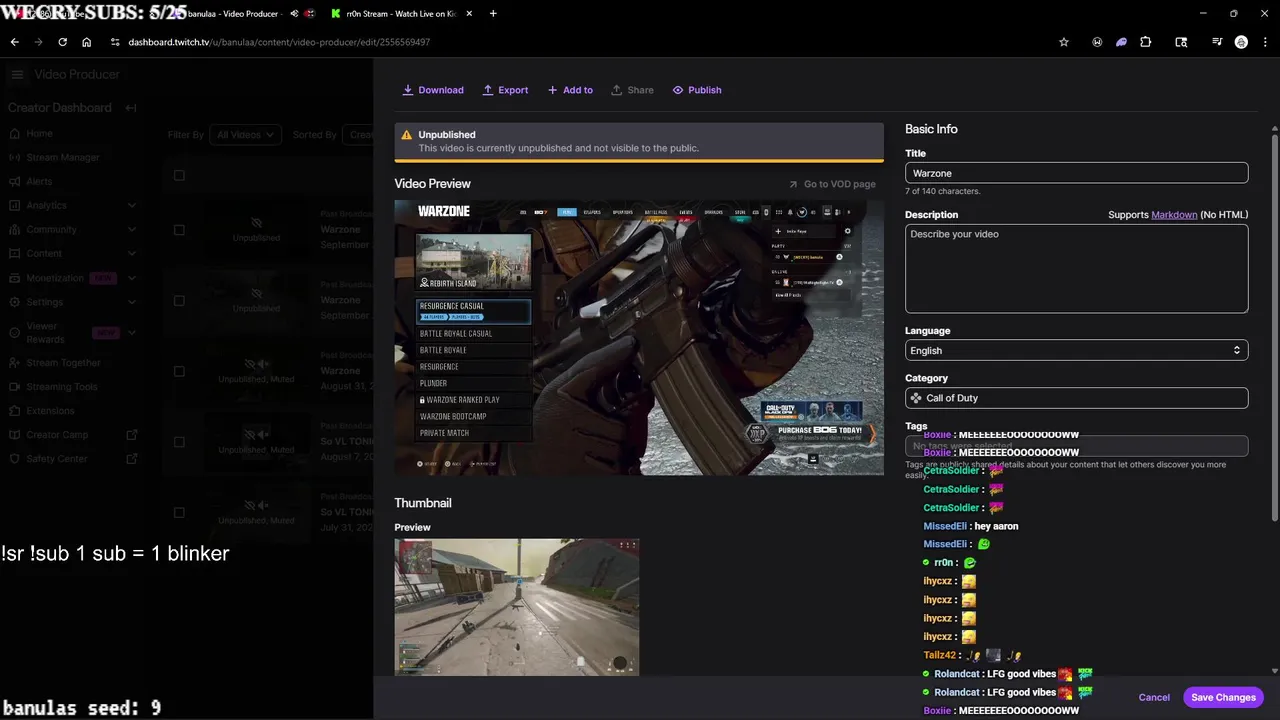The height and width of the screenshot is (720, 1280).
Task: Click the Description text area
Action: [1076, 268]
